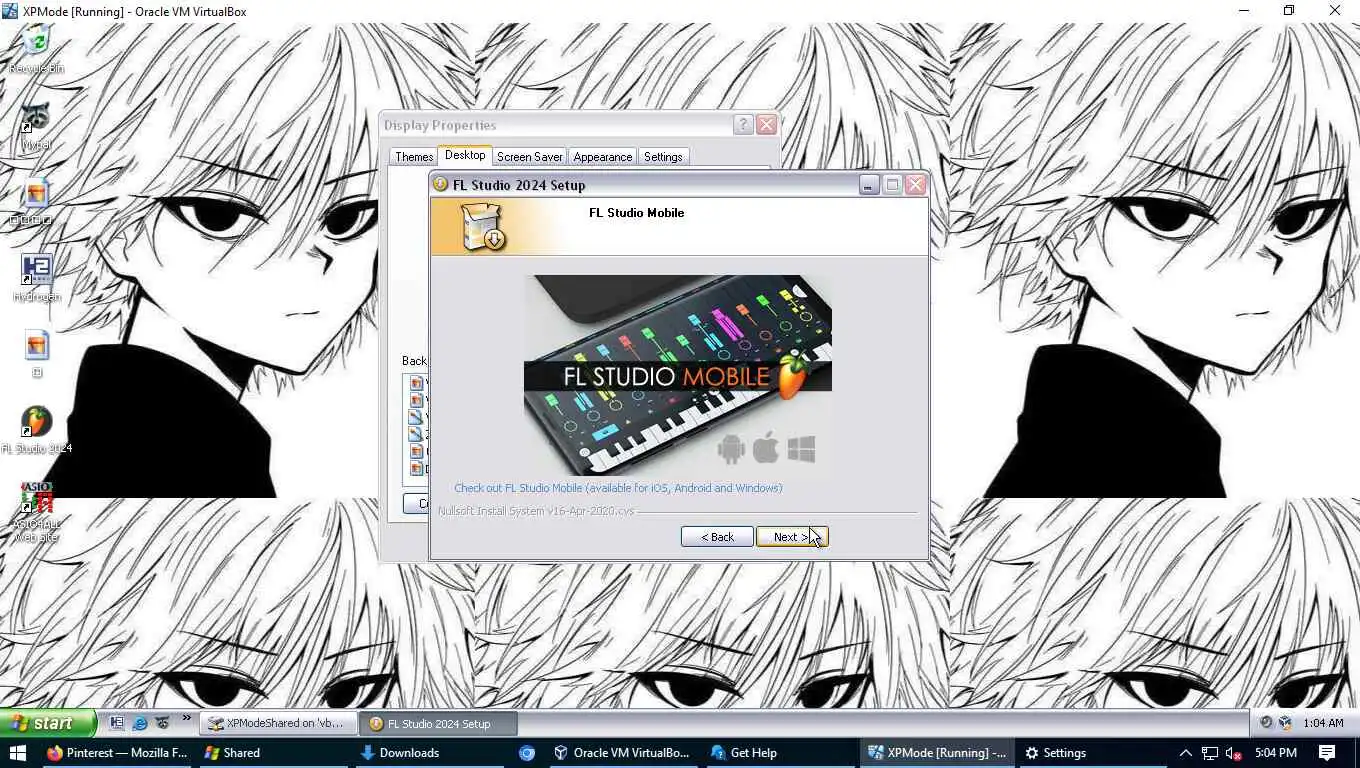Click the XP clock showing 1:04 AM
The width and height of the screenshot is (1360, 768).
click(1323, 723)
